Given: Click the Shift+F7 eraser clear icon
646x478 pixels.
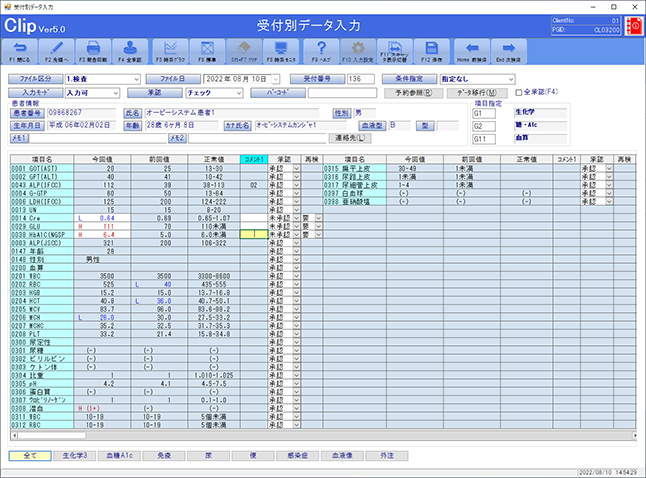Looking at the screenshot, I should pyautogui.click(x=244, y=52).
